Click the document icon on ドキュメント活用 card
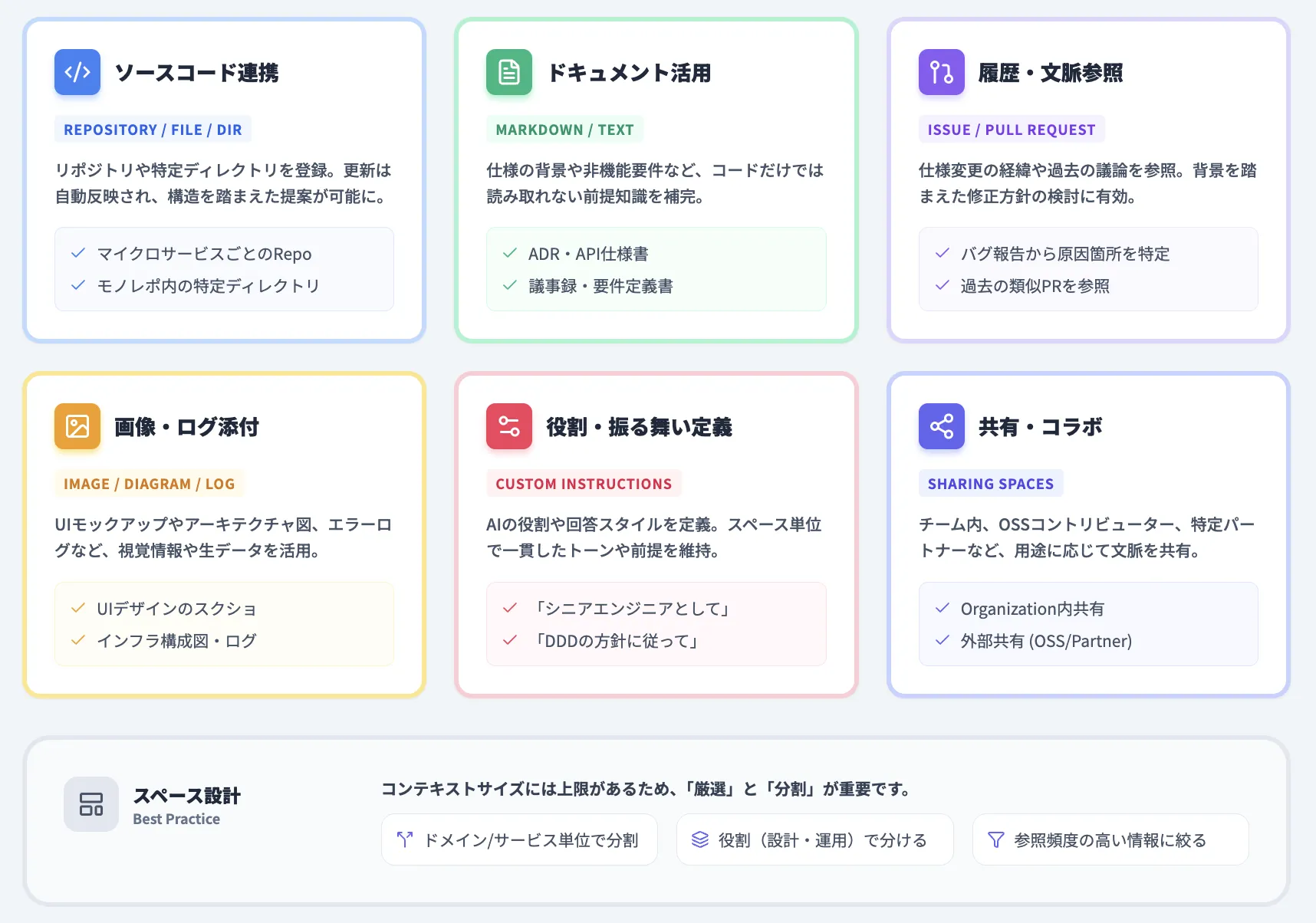Screen dimensions: 1316x923 click(x=508, y=72)
